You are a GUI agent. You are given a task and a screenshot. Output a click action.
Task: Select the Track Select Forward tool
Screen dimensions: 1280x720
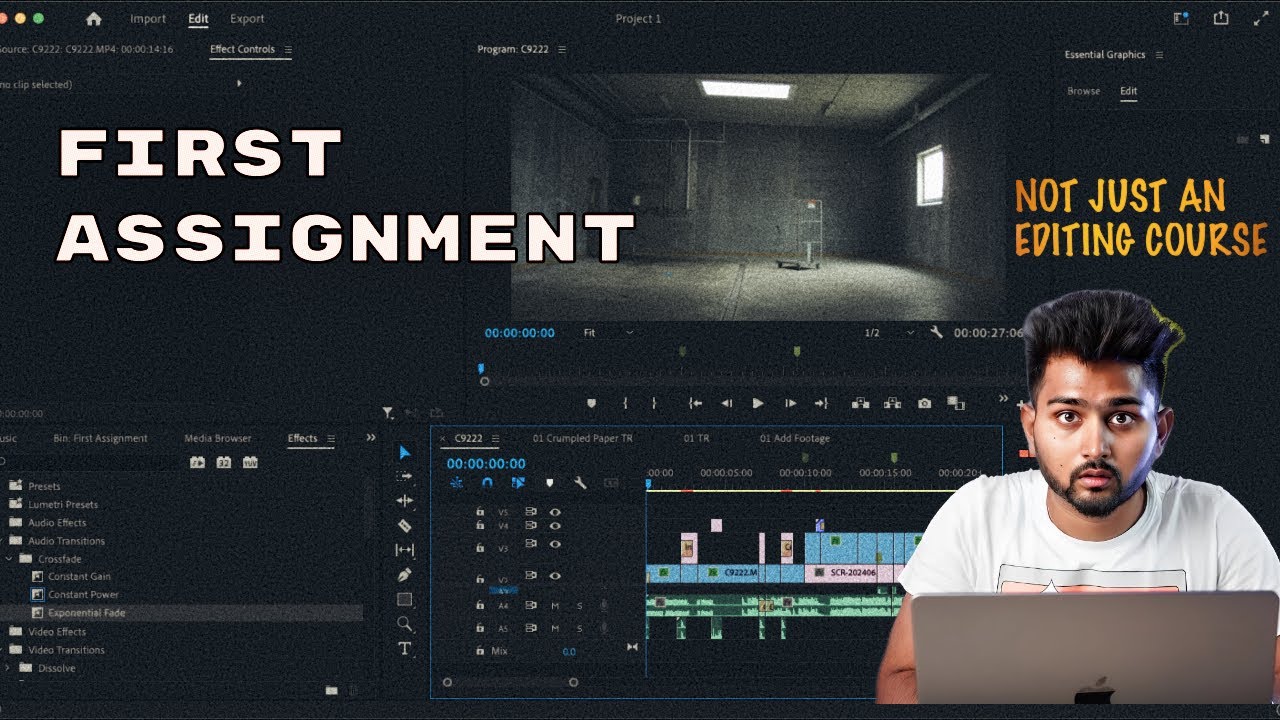(404, 477)
